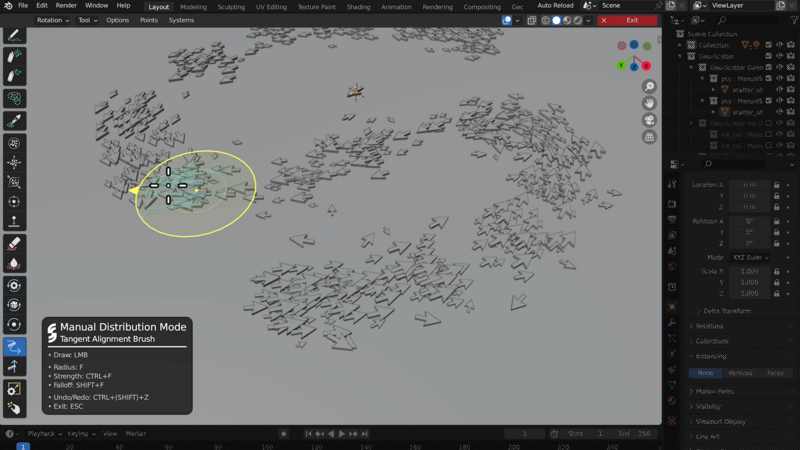Image resolution: width=800 pixels, height=450 pixels.
Task: Open the Tool dropdown in viewport header
Action: (87, 20)
